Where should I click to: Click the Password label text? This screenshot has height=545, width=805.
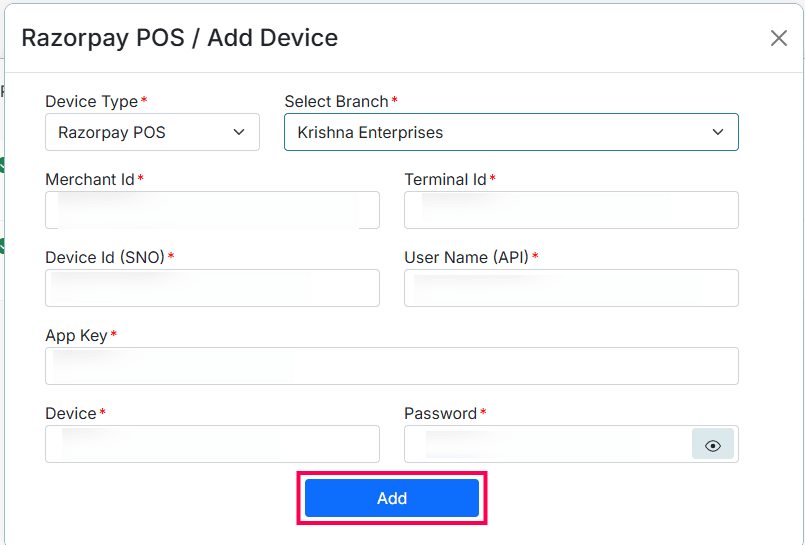tap(440, 414)
